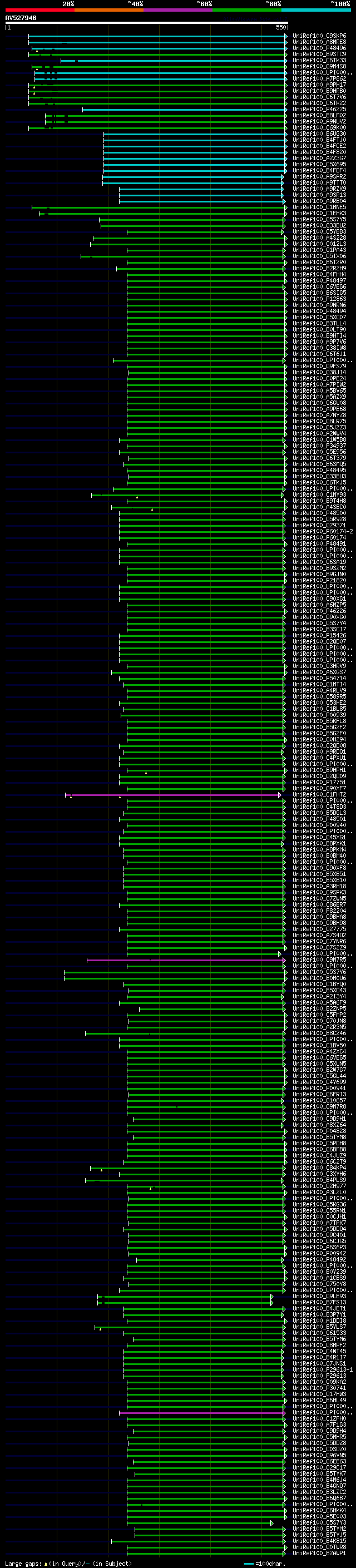Screen dimensions: 356x1568
Task: Click the UniRef100_B0M0U6 label
Action: point(319,978)
